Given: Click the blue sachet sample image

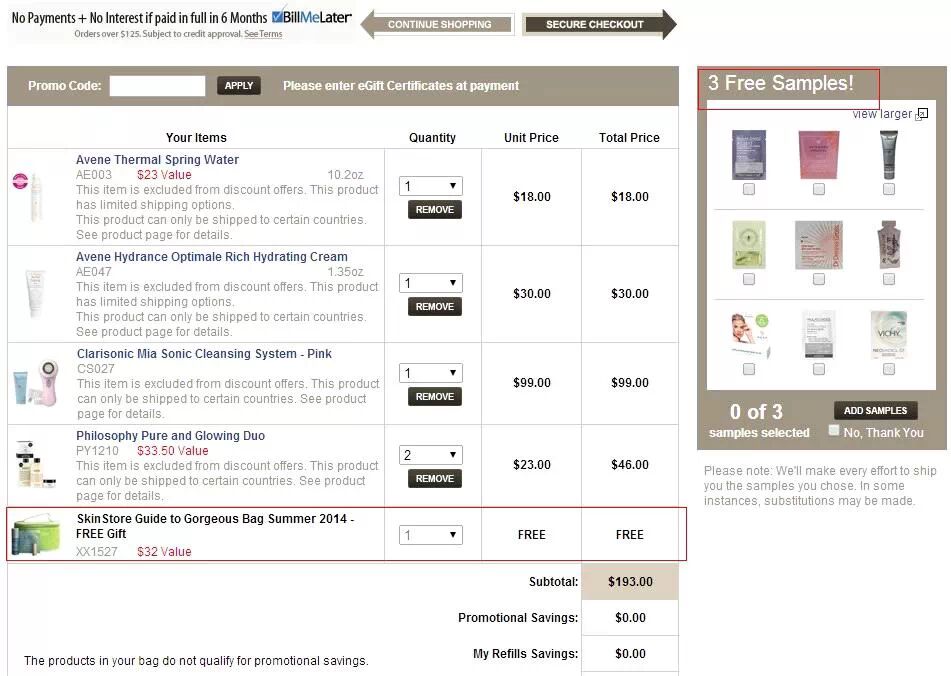Looking at the screenshot, I should coord(749,155).
